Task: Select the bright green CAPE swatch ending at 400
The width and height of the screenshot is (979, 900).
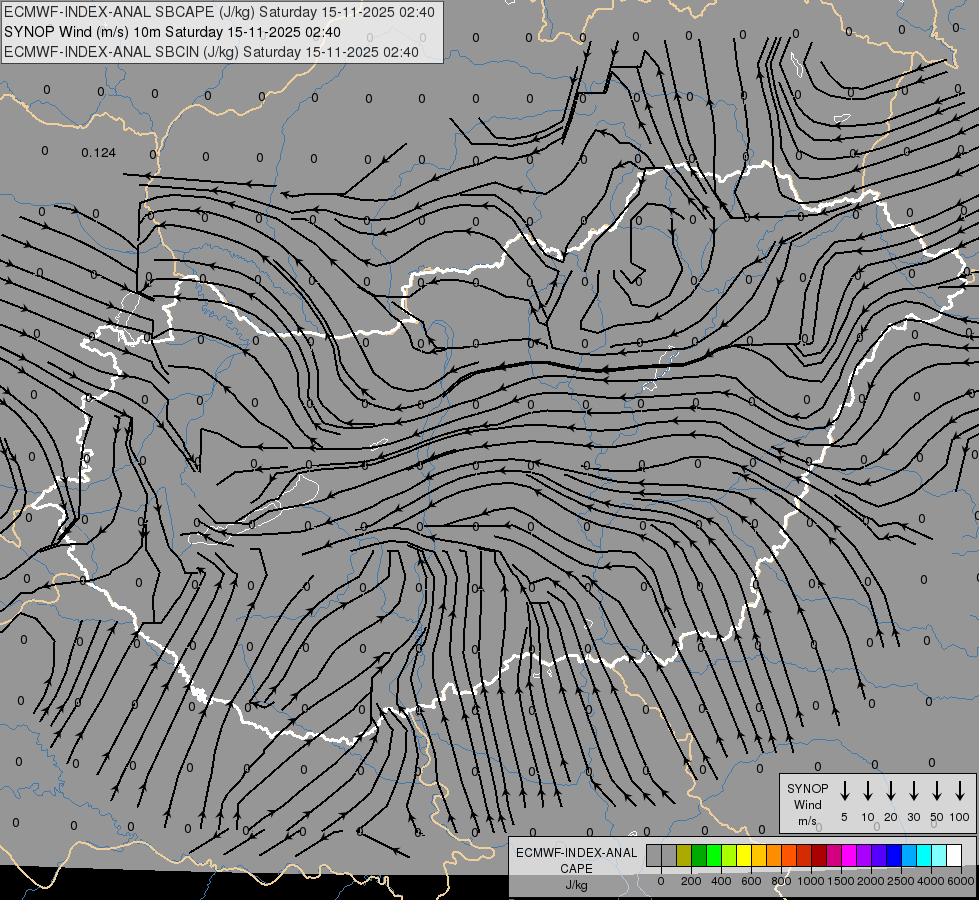Action: 714,855
